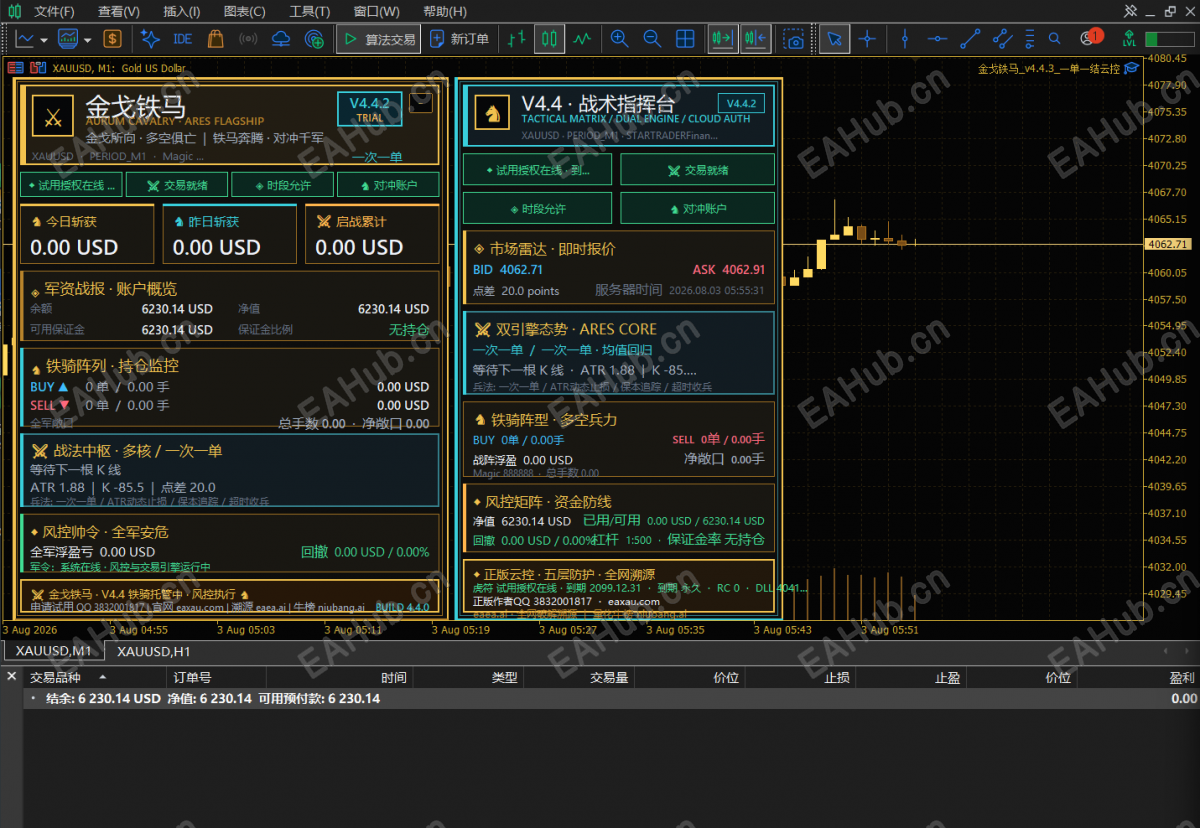The width and height of the screenshot is (1200, 828).
Task: Click the signals broadcast icon
Action: pos(248,39)
